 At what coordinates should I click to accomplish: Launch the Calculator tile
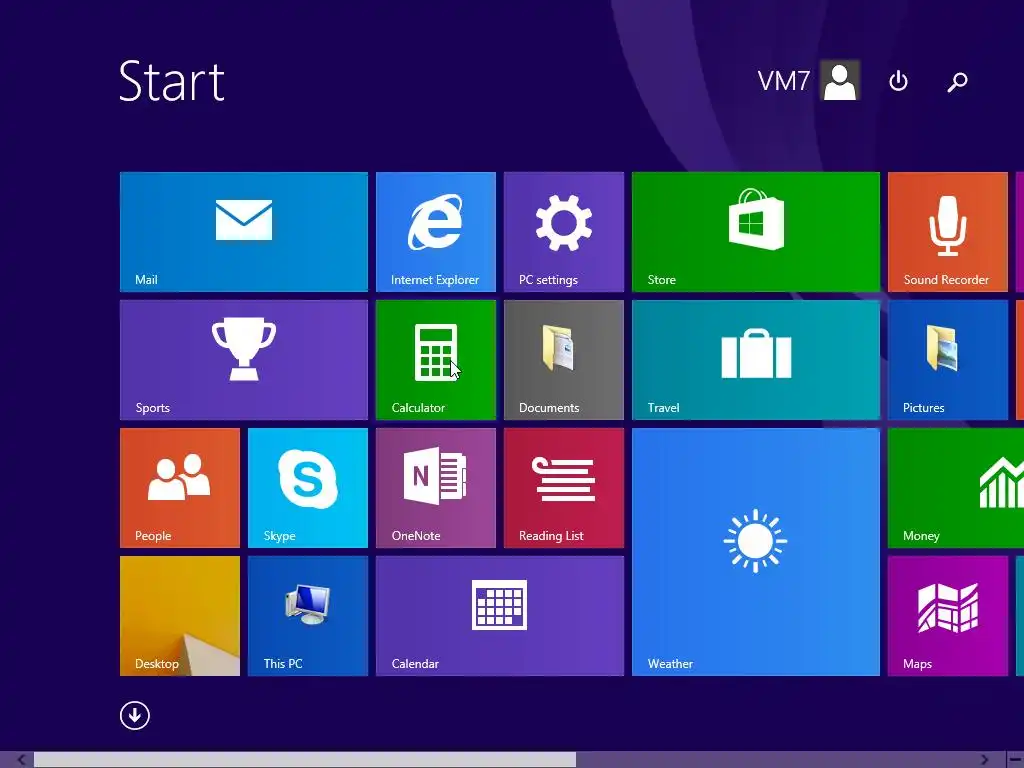(x=436, y=360)
